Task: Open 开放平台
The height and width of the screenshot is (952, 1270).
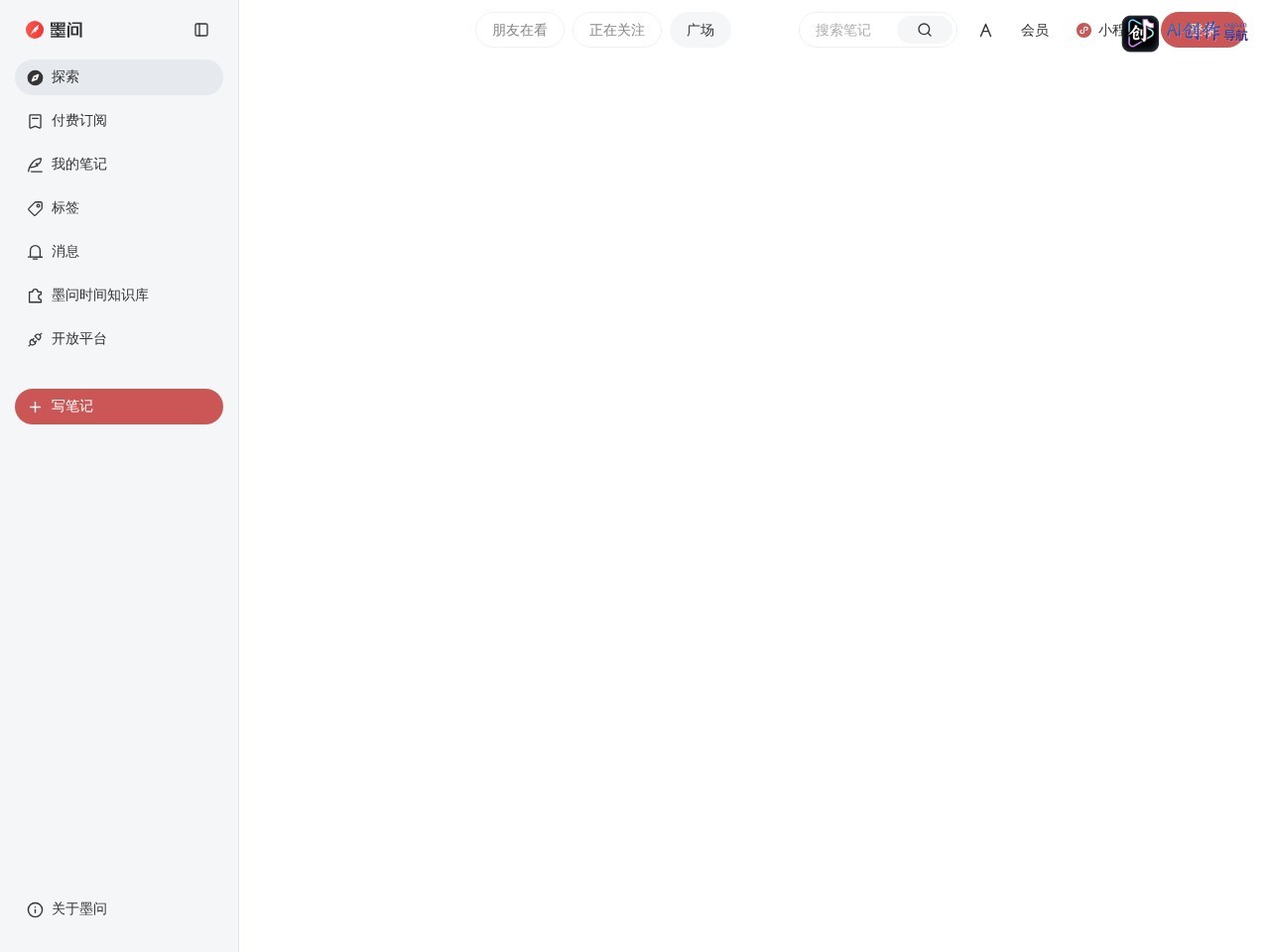Action: 119,339
